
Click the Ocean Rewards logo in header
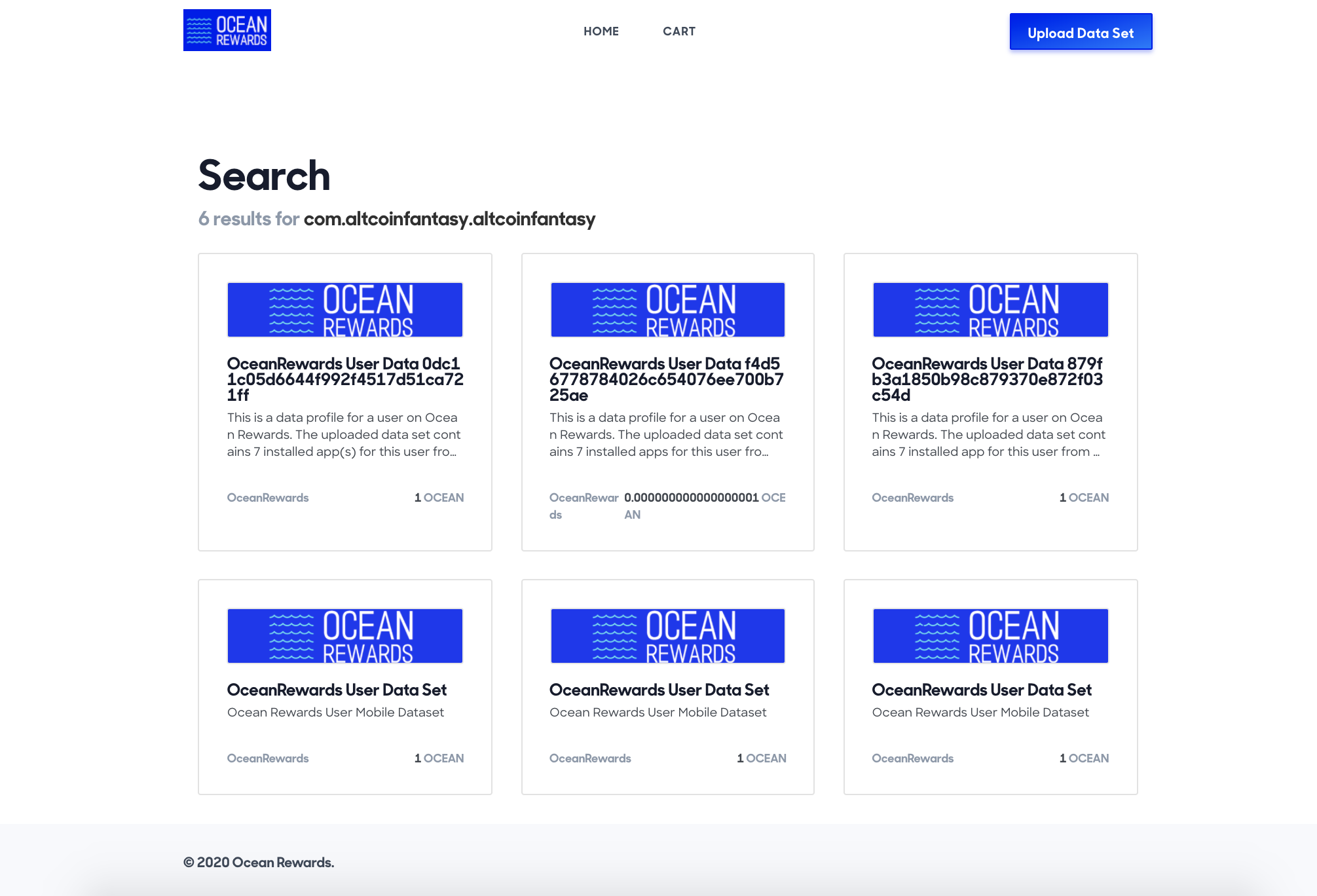click(x=227, y=30)
